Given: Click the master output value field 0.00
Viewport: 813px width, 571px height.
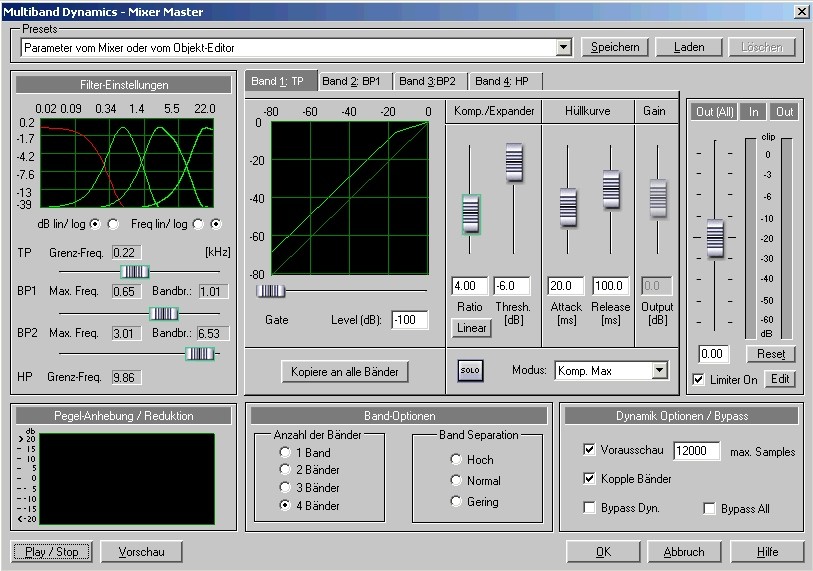Looking at the screenshot, I should [x=713, y=354].
